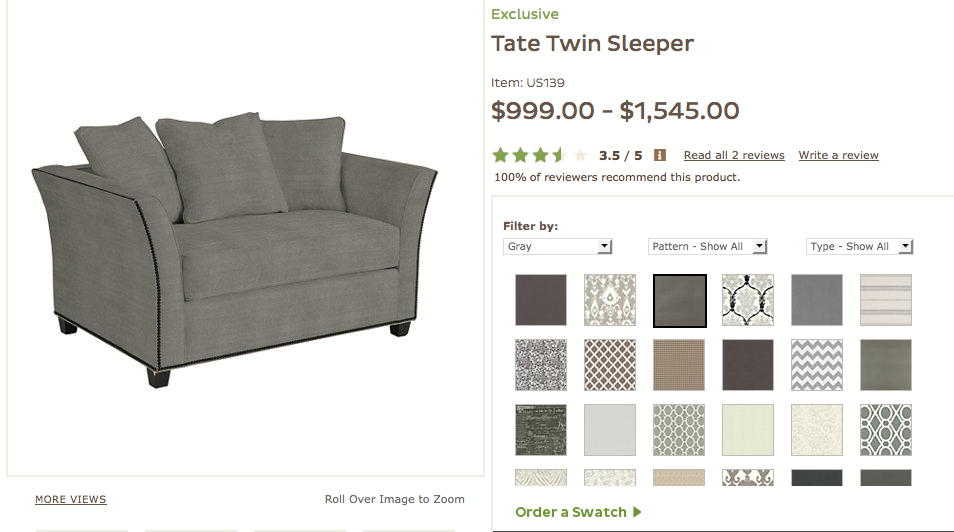
Task: Choose the brown diamond lattice swatch
Action: point(610,365)
